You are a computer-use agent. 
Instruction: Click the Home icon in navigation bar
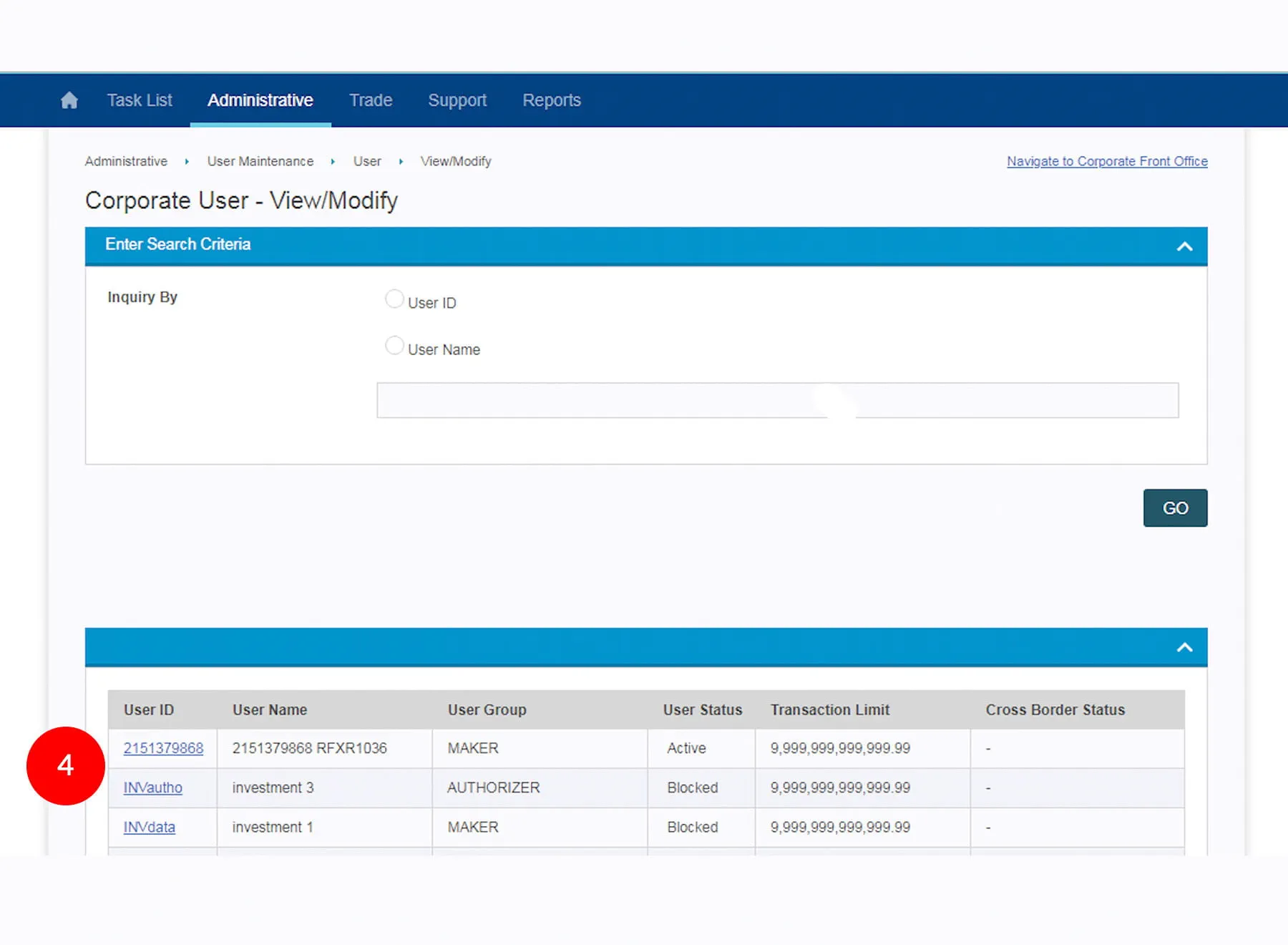click(x=69, y=100)
